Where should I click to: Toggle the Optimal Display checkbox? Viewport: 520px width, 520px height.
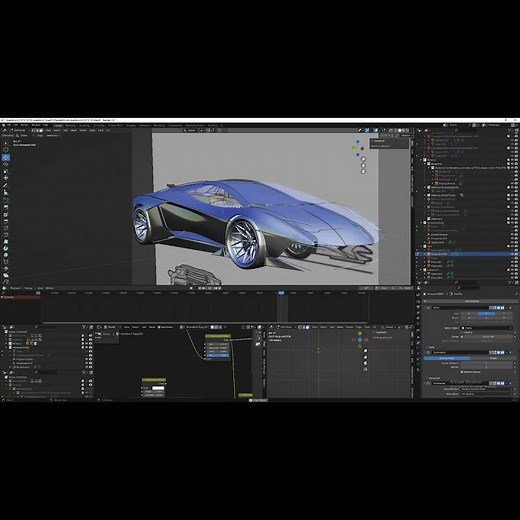(x=462, y=372)
